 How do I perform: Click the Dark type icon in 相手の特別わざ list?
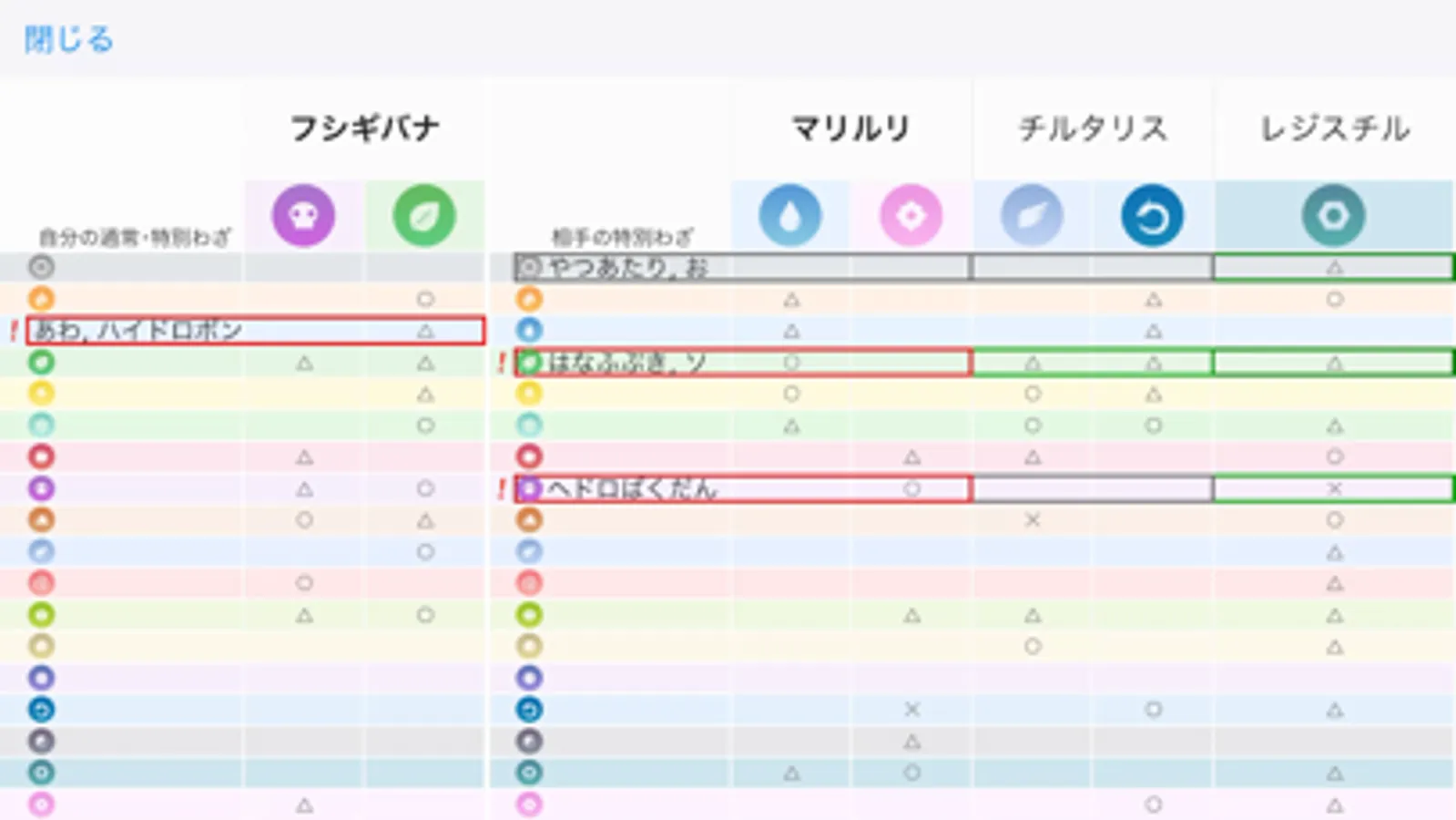pyautogui.click(x=529, y=741)
